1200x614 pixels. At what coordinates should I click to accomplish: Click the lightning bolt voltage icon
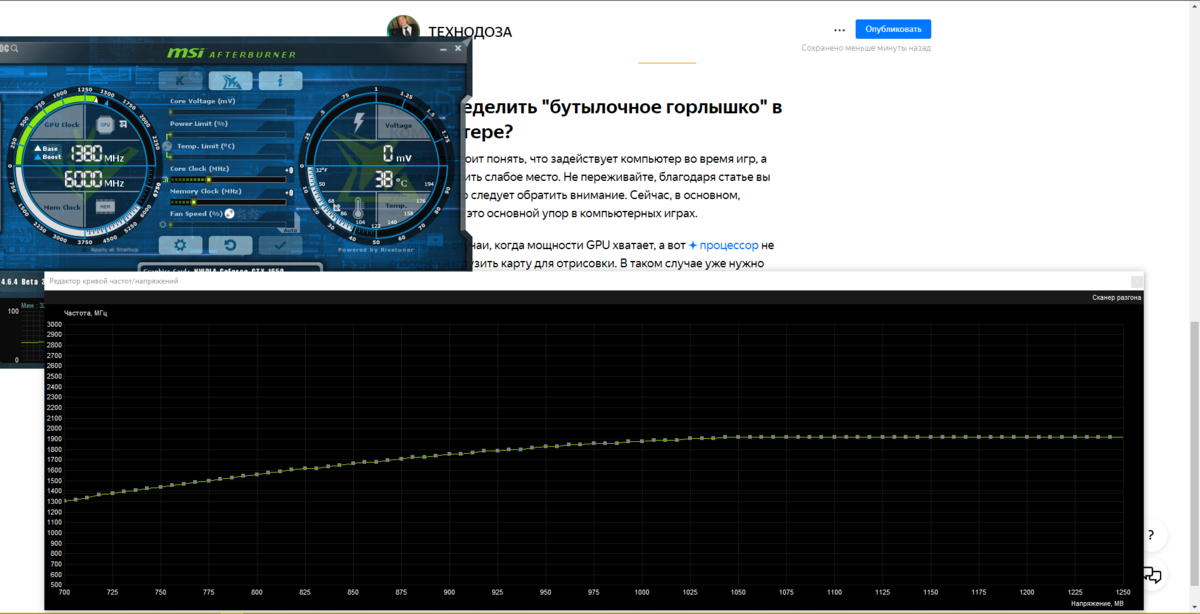pyautogui.click(x=358, y=122)
